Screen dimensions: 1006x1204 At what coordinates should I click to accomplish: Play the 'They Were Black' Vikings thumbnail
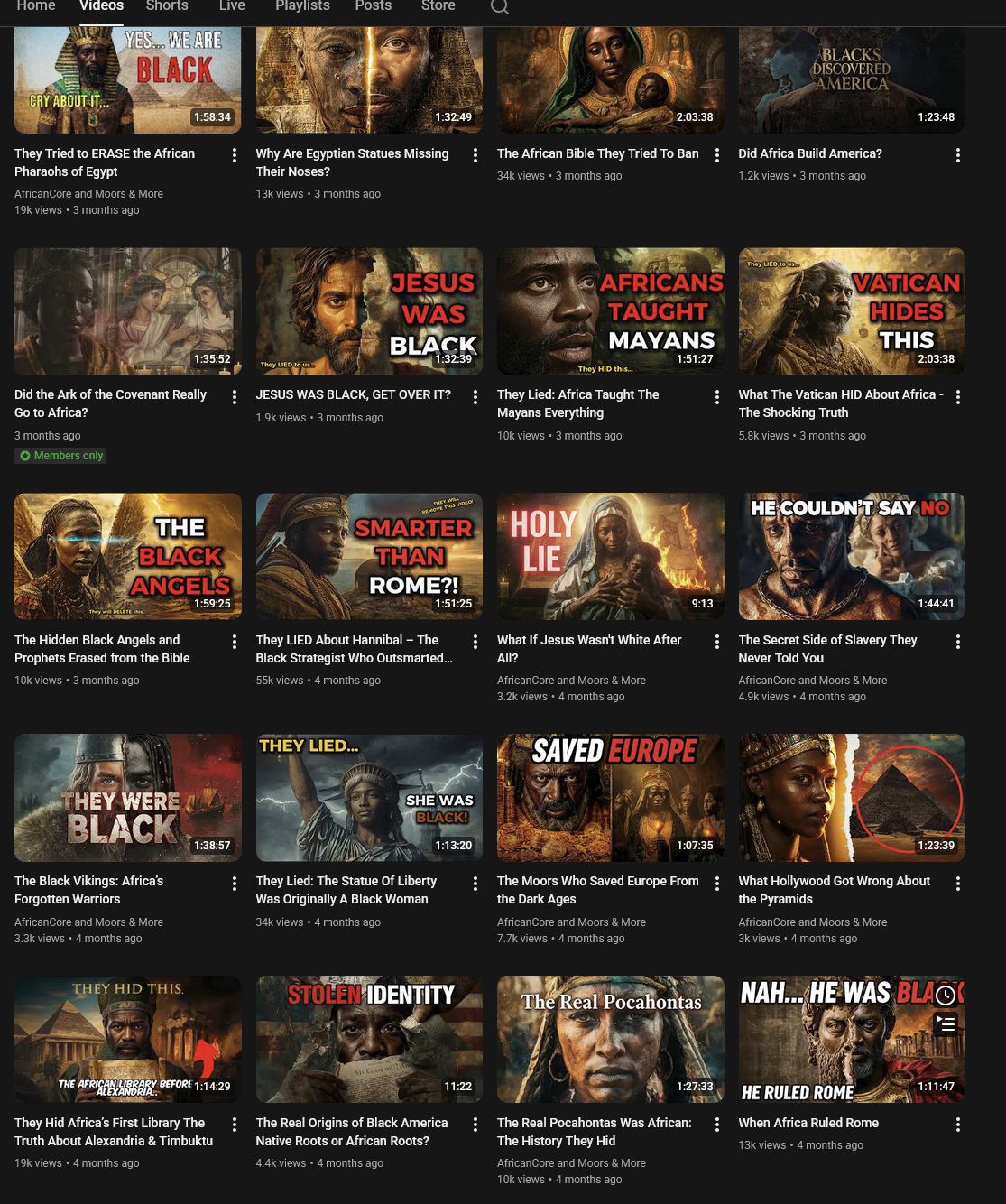coord(128,798)
